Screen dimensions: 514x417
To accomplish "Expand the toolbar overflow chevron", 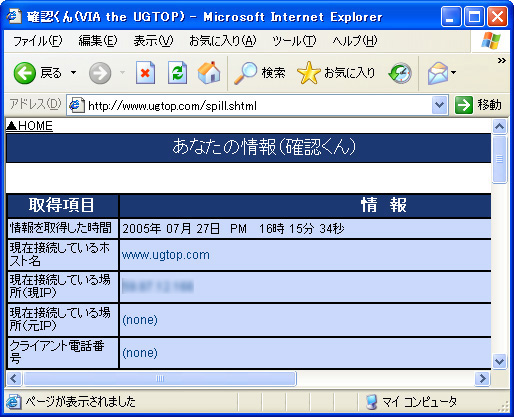I will tap(502, 60).
